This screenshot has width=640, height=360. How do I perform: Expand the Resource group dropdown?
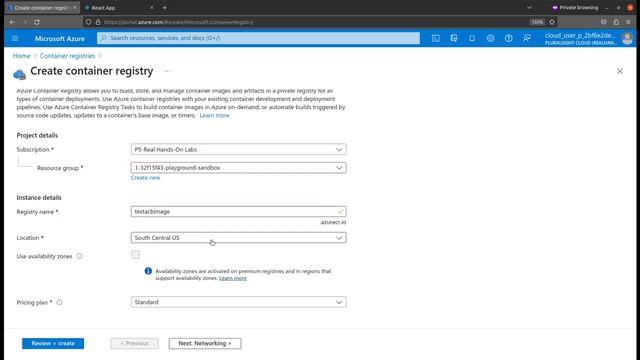pos(238,168)
